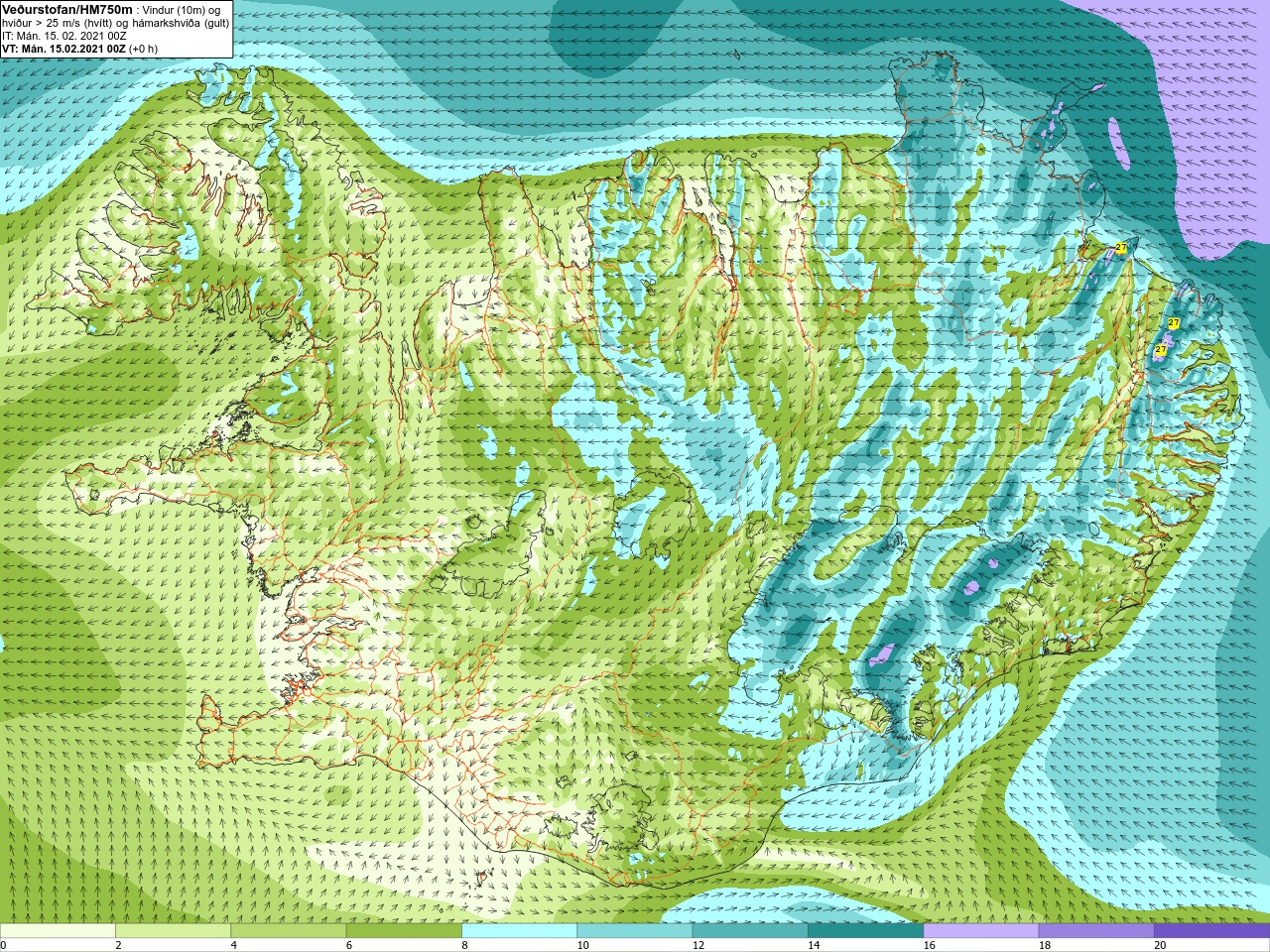Select the dark teal 14–16 m/s legend segment
The width and height of the screenshot is (1270, 952).
pos(865,931)
